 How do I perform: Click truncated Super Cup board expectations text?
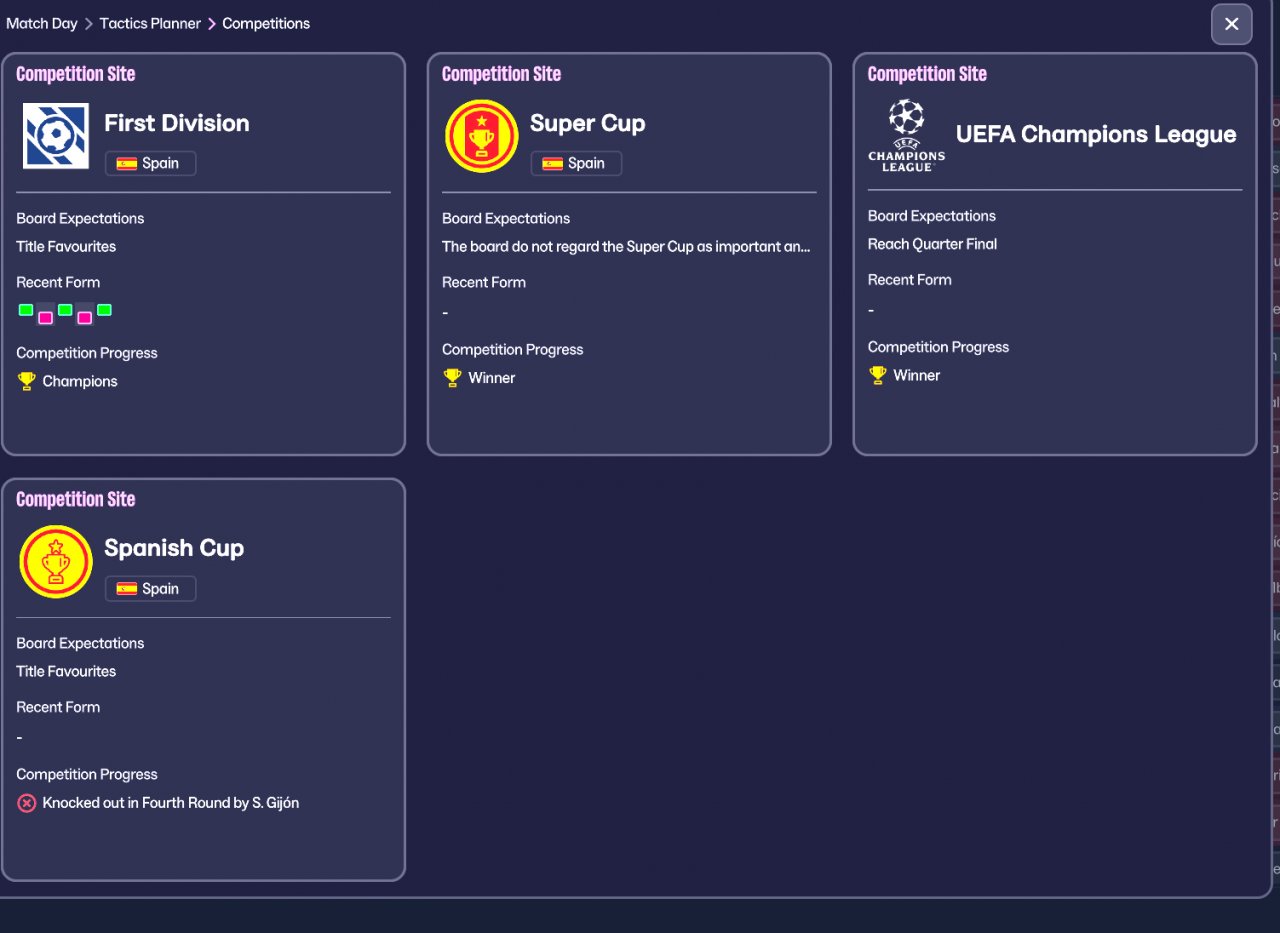click(x=626, y=246)
